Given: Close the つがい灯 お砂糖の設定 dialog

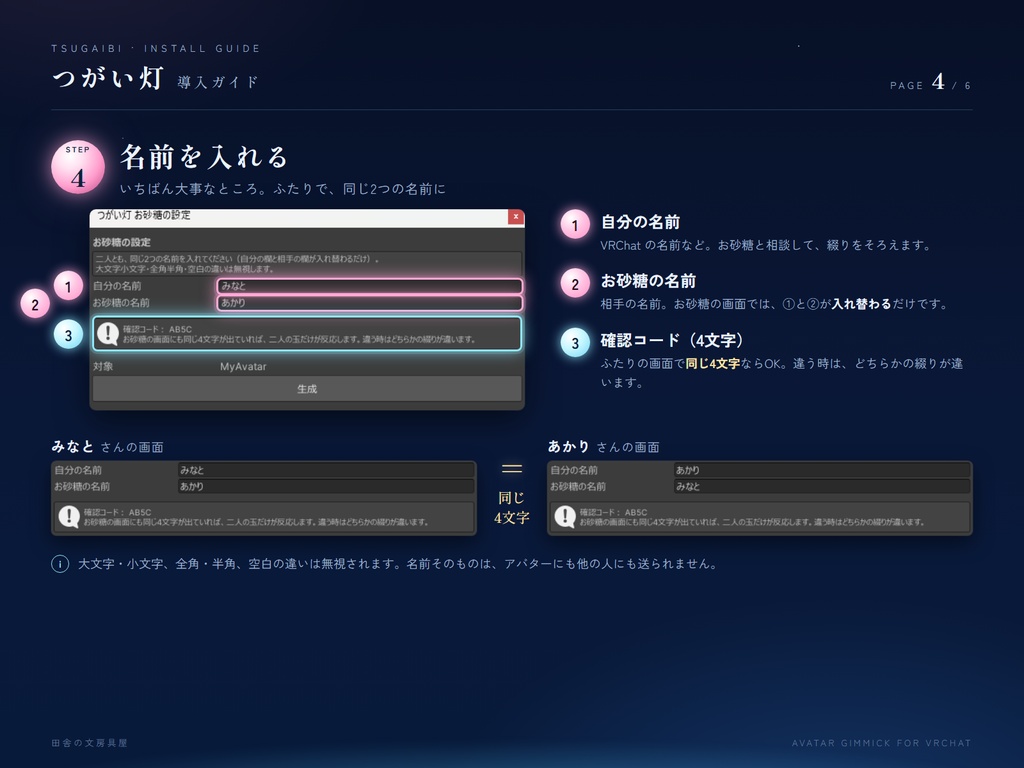Looking at the screenshot, I should pyautogui.click(x=516, y=217).
